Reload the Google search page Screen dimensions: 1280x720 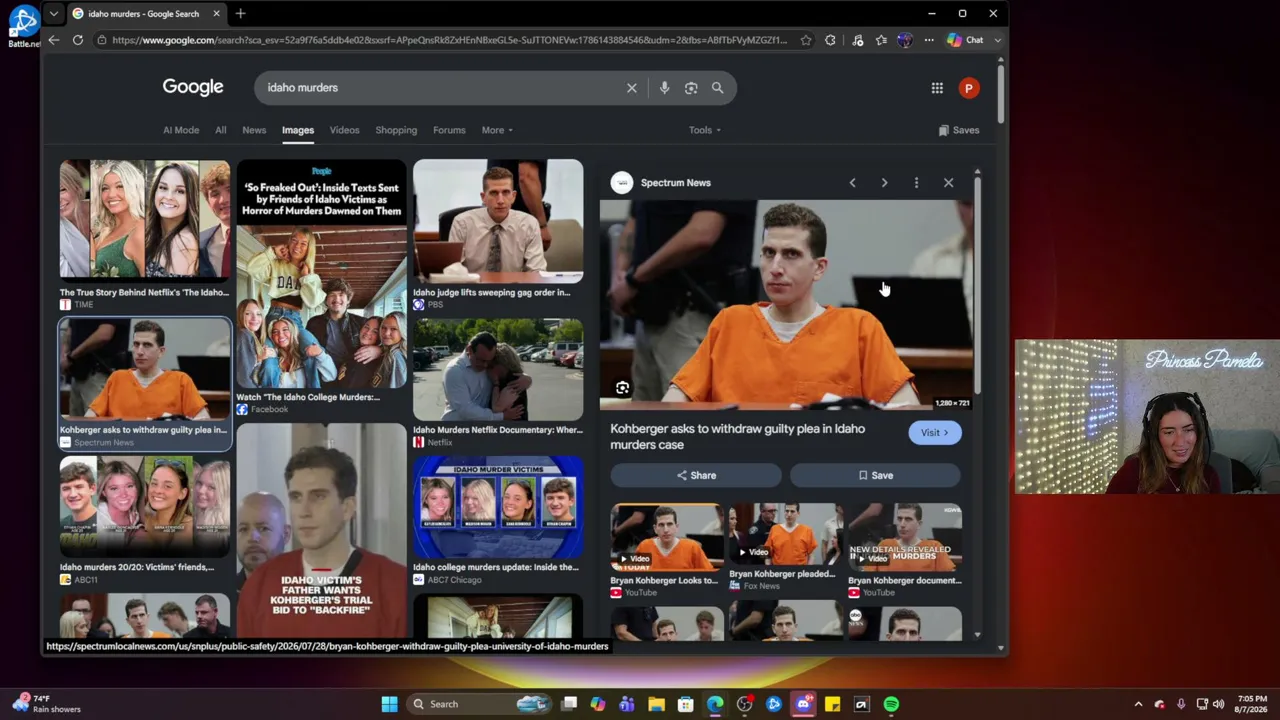click(78, 40)
